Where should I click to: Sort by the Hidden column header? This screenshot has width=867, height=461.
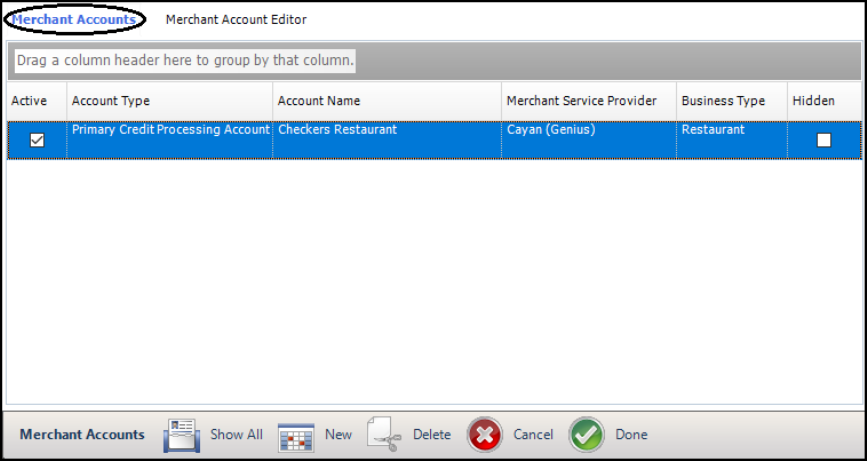pyautogui.click(x=824, y=101)
